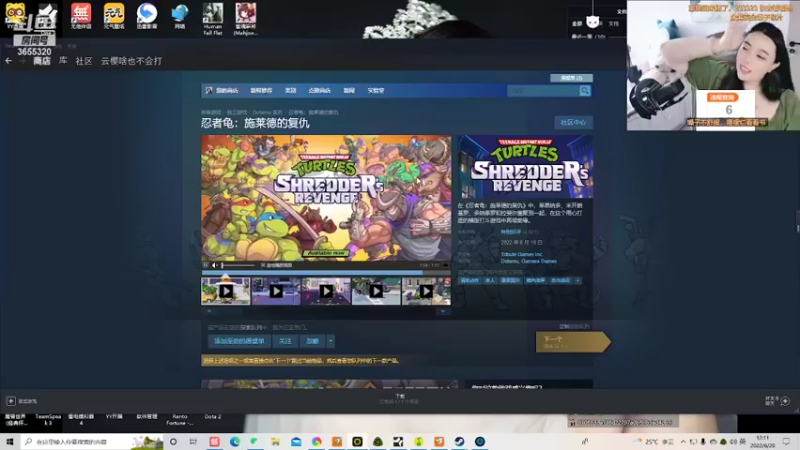Open the 商店 tab in Steam
This screenshot has height=450, width=800.
[42, 61]
